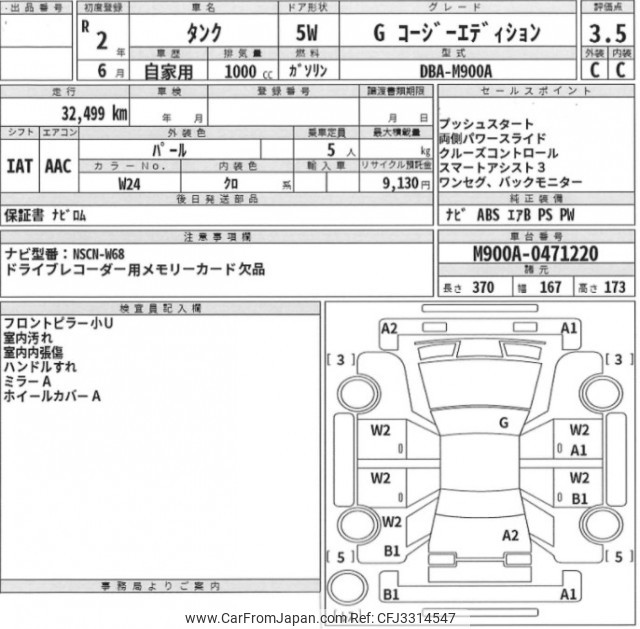Click the car name タンク cell

tap(204, 32)
